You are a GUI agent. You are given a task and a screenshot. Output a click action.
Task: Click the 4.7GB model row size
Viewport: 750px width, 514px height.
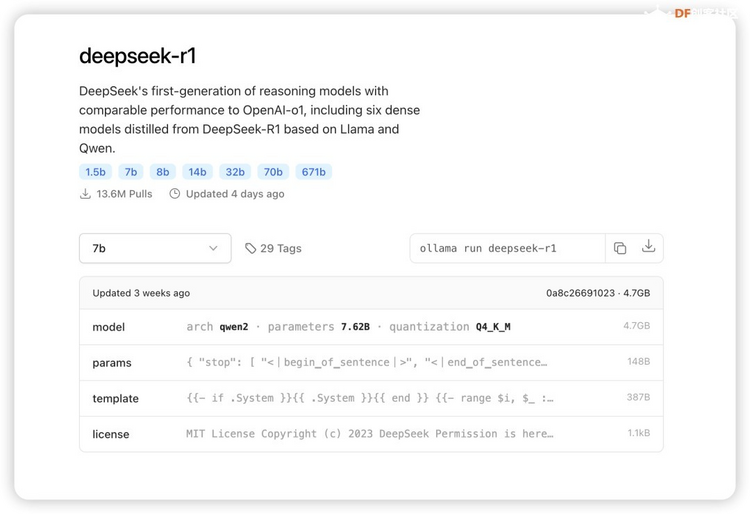[637, 326]
